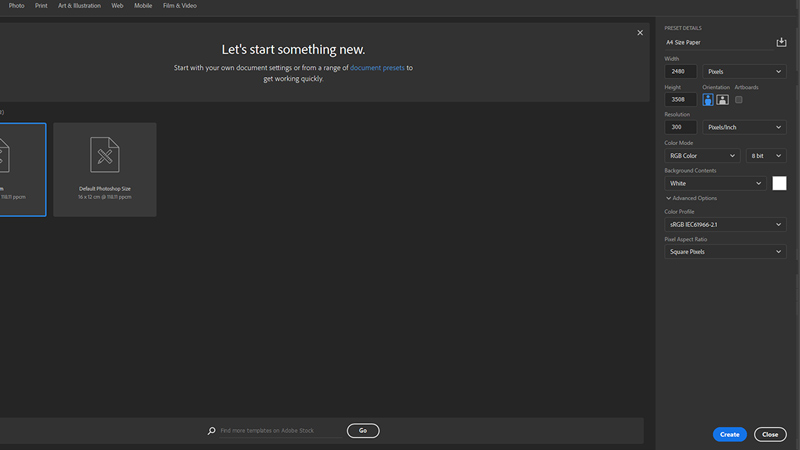Switch to the Photo tab

[x=16, y=6]
